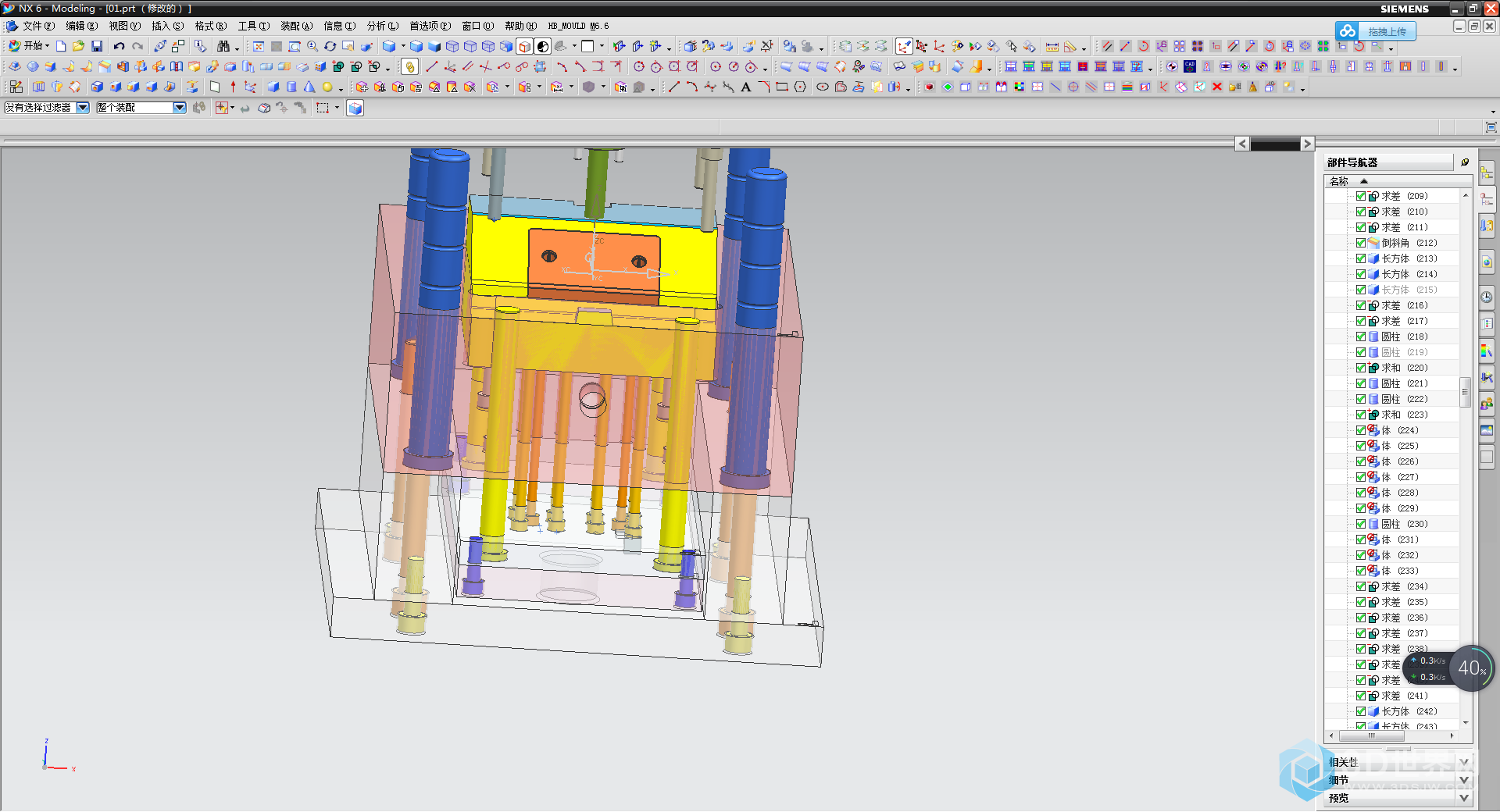Image resolution: width=1500 pixels, height=812 pixels.
Task: Click the black slider bar between arrows
Action: tap(1274, 144)
